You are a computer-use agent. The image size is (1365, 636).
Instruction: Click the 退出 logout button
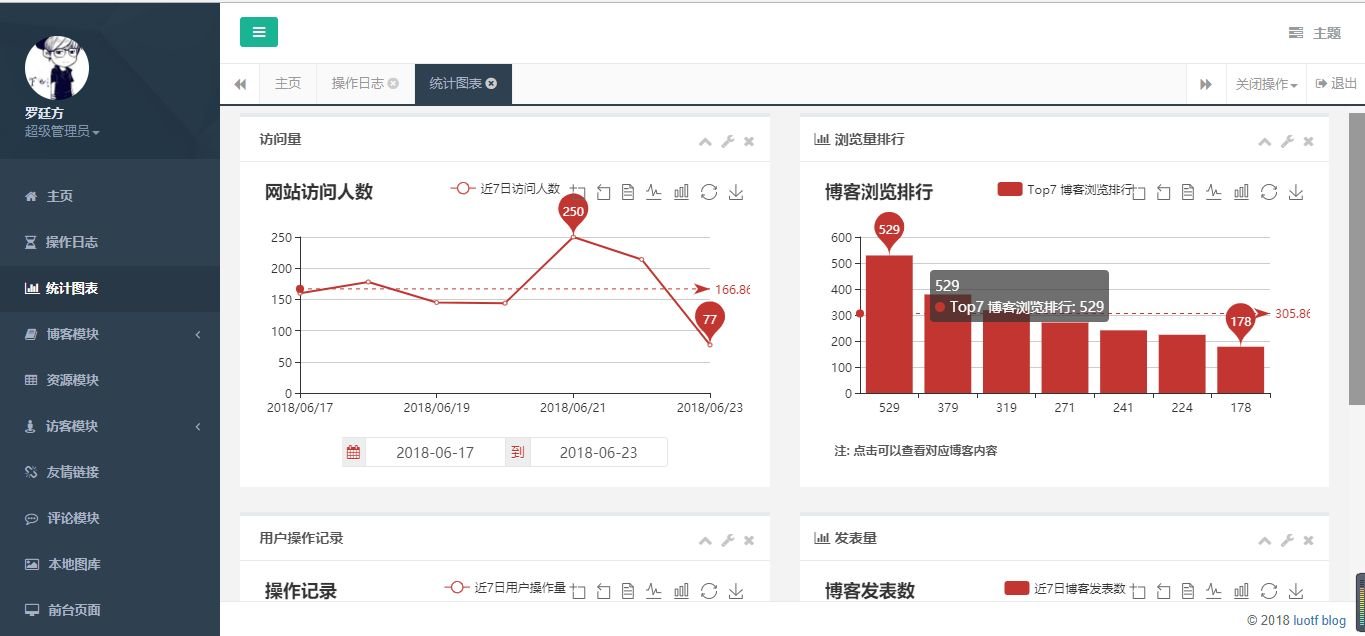[1336, 84]
